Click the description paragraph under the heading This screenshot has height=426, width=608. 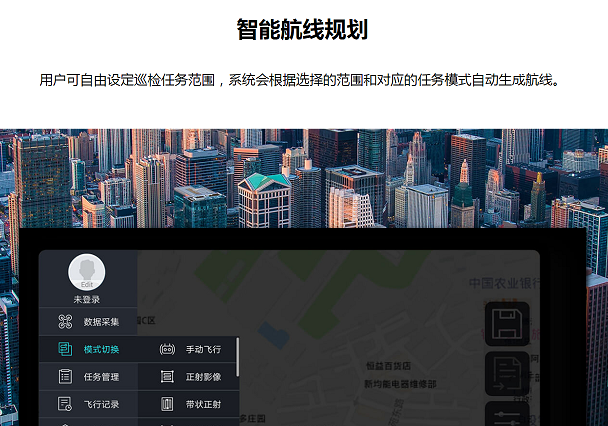pos(303,80)
